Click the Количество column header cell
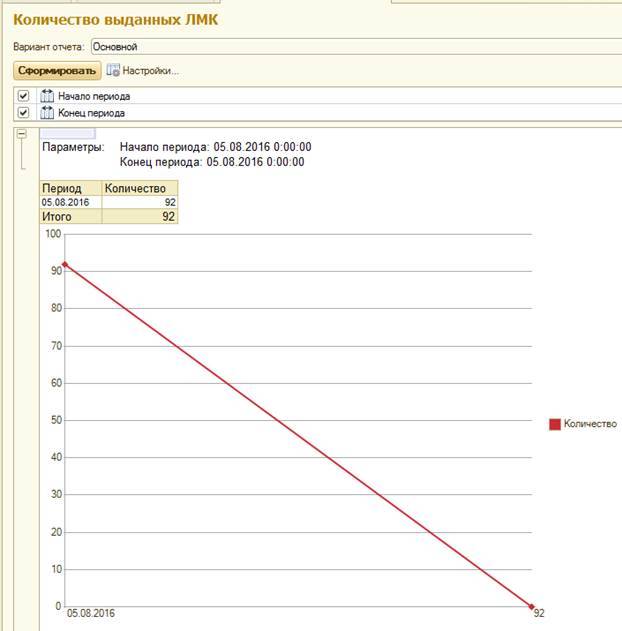The height and width of the screenshot is (631, 622). pyautogui.click(x=140, y=188)
